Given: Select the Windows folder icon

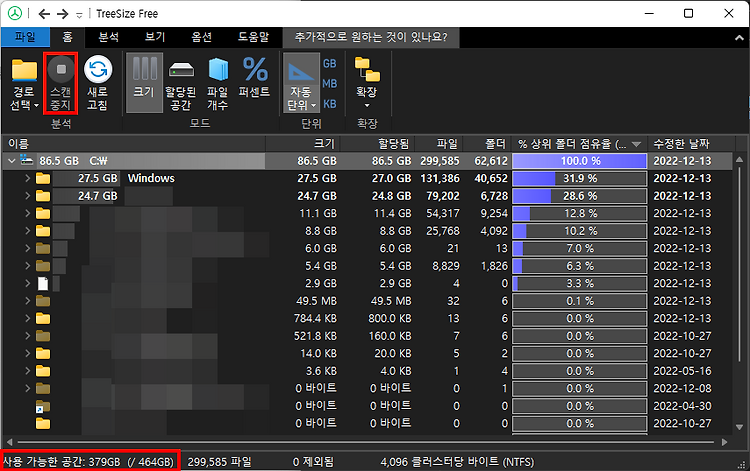Looking at the screenshot, I should (x=43, y=178).
